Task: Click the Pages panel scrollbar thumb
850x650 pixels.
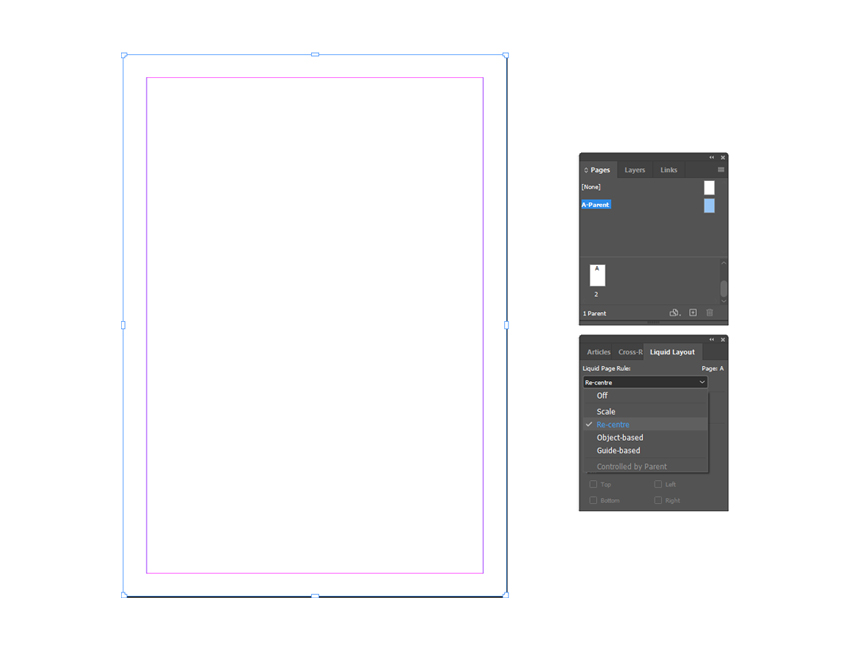Action: (x=723, y=288)
